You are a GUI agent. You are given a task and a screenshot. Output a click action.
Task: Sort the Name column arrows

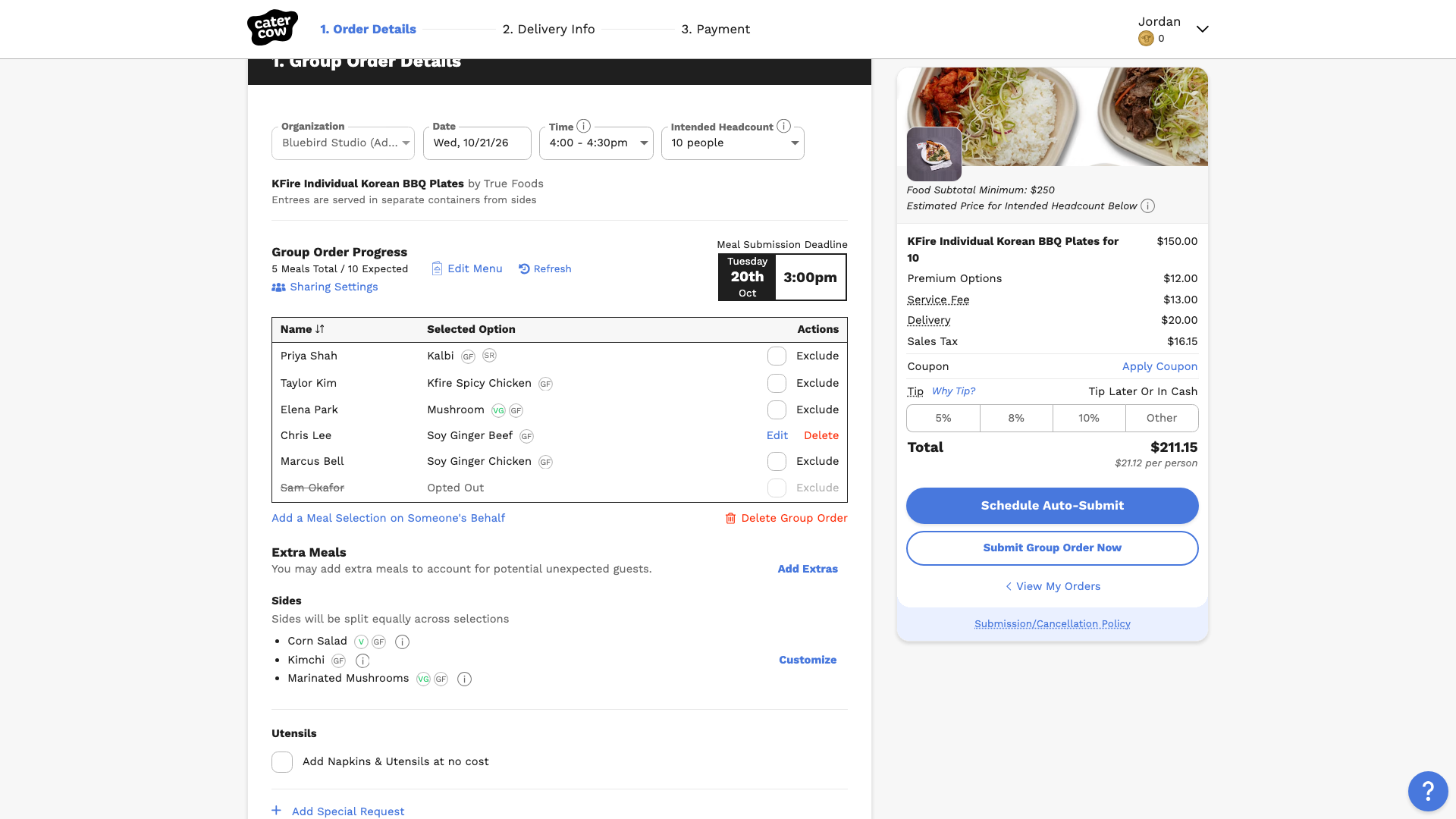pyautogui.click(x=320, y=329)
